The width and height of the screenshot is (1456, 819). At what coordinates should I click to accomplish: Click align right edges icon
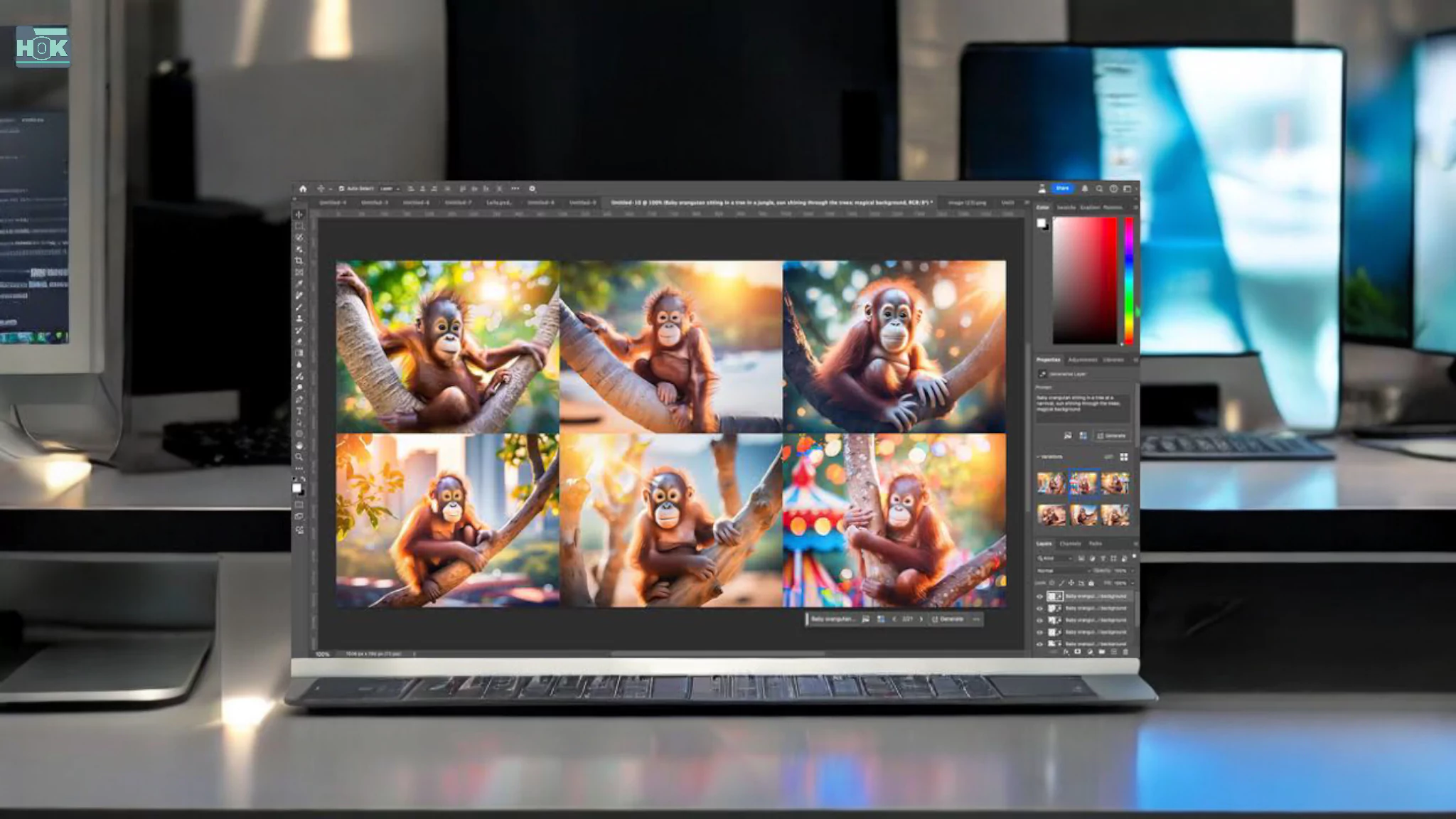434,188
